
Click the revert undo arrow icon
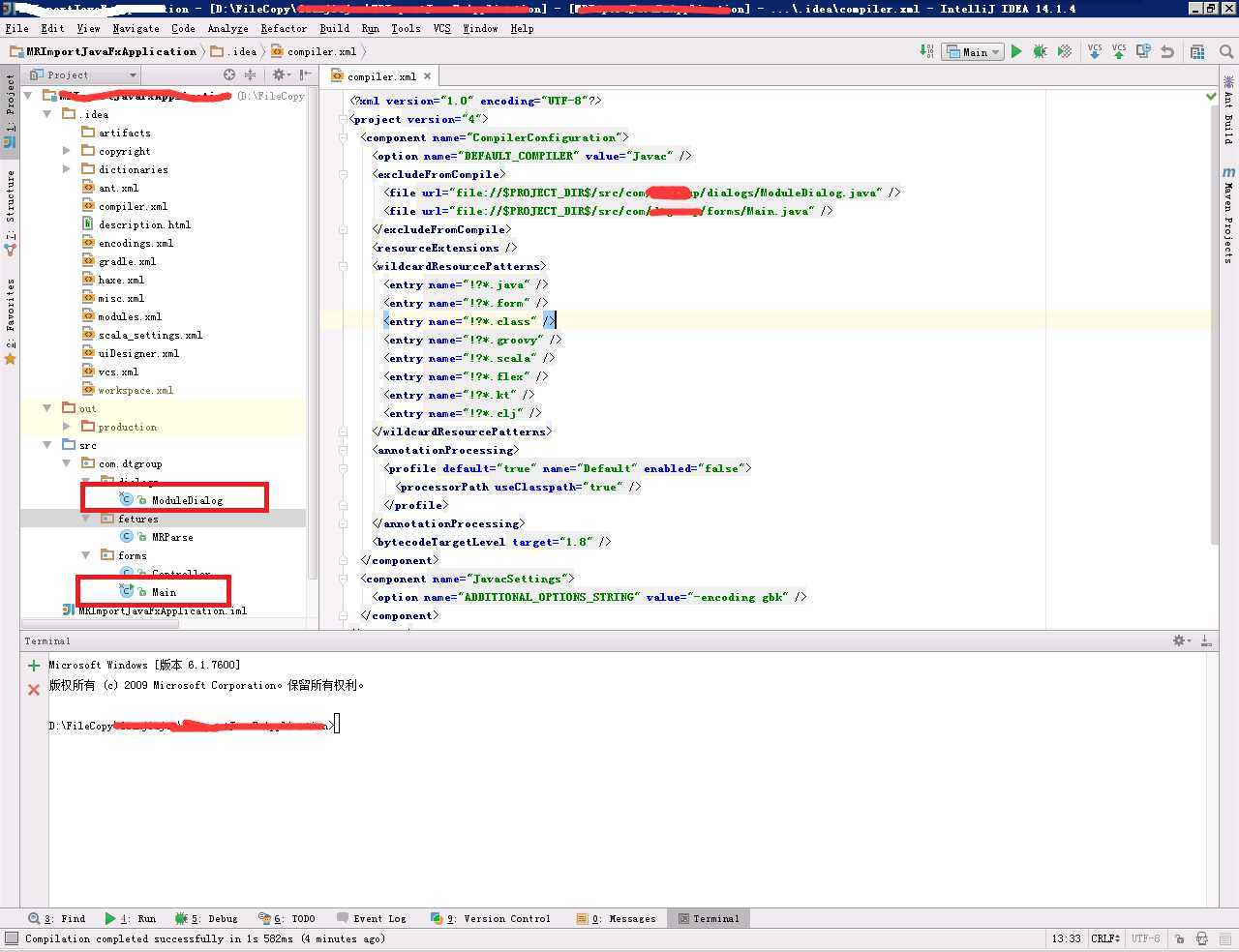coord(1167,51)
